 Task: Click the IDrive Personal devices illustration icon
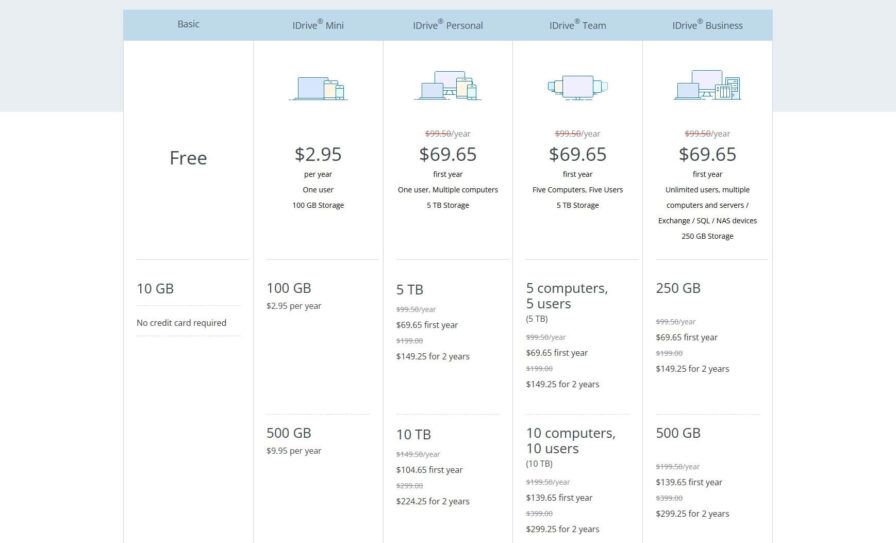coord(447,86)
